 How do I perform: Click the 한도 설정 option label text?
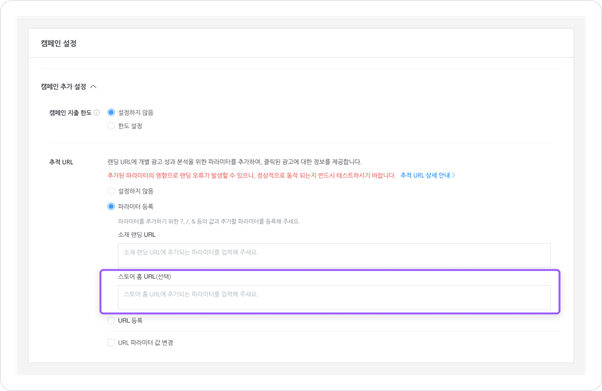(x=130, y=126)
